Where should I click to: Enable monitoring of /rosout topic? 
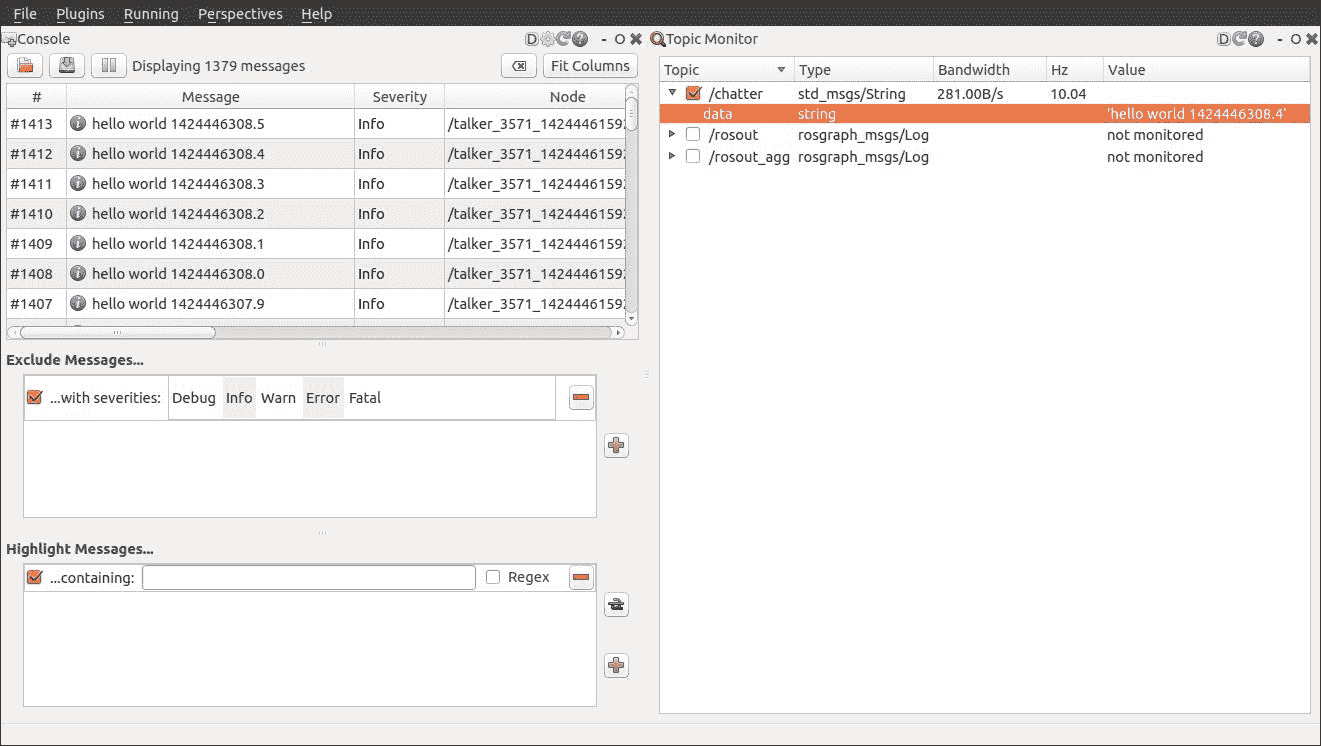[x=693, y=135]
